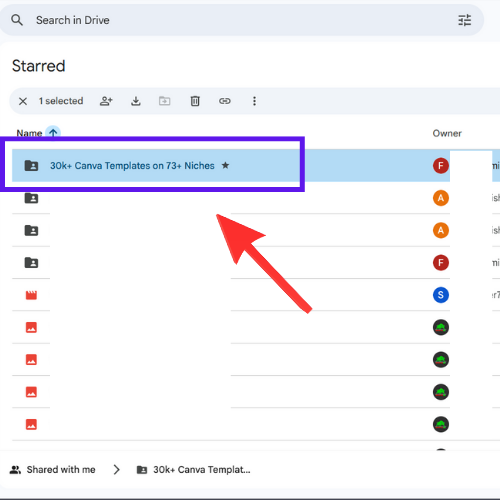This screenshot has height=500, width=500.
Task: Open advanced search options filter icon
Action: 464,20
